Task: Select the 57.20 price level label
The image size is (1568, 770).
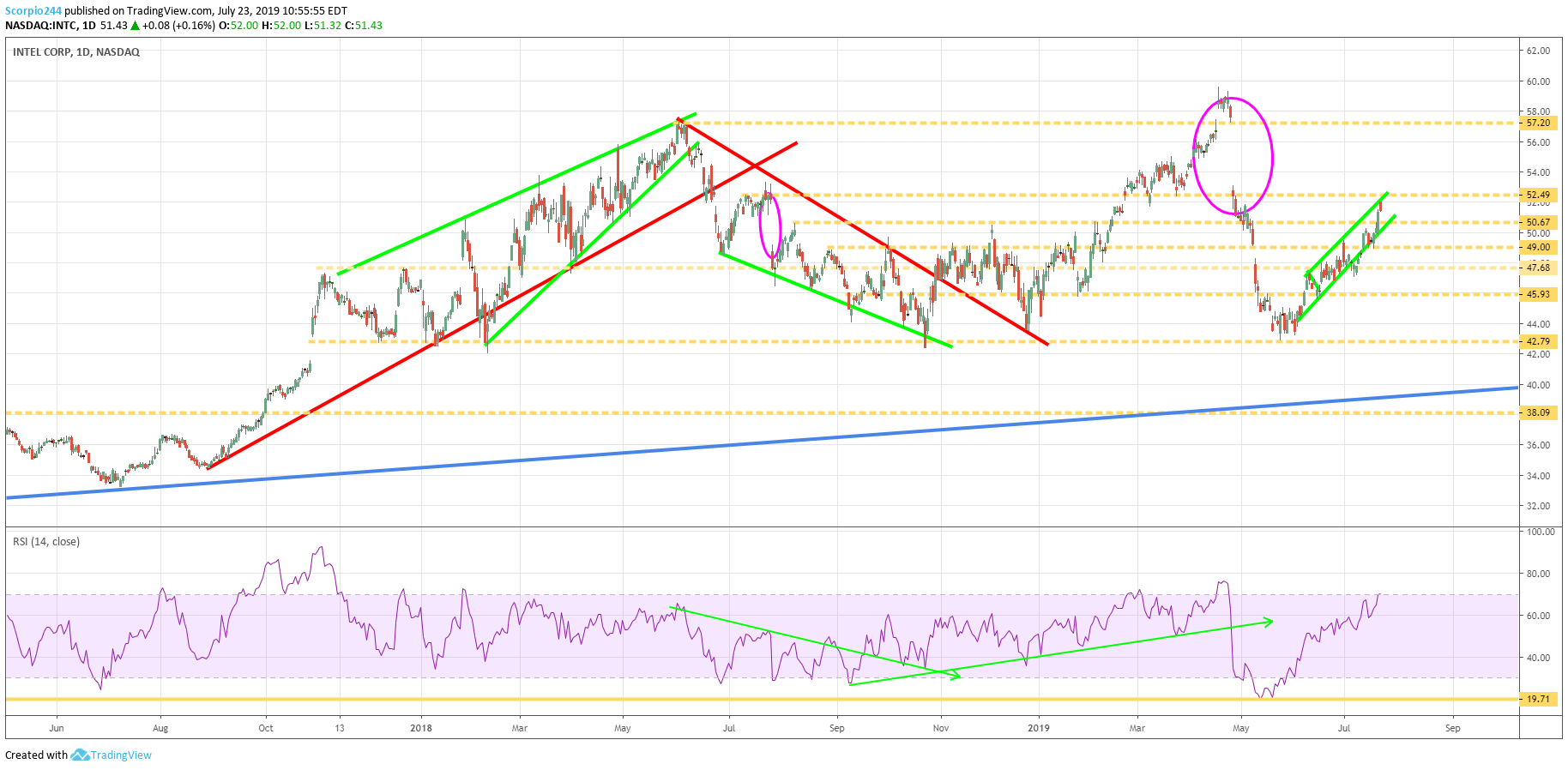Action: (1539, 123)
